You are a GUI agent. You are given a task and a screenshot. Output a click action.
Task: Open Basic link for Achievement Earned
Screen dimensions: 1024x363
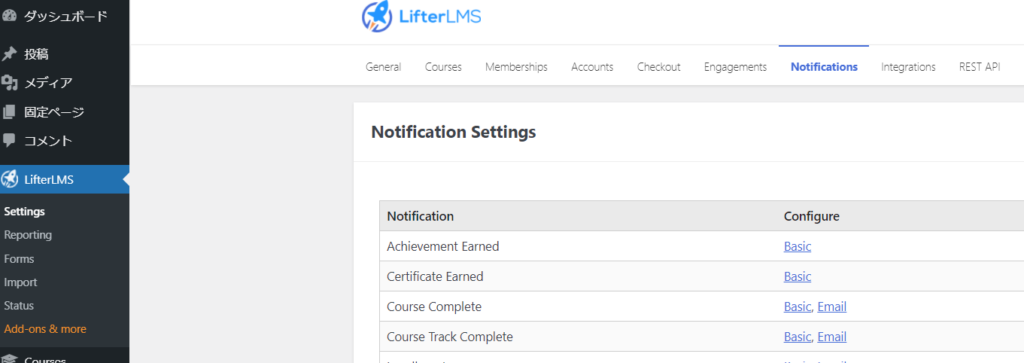[797, 247]
